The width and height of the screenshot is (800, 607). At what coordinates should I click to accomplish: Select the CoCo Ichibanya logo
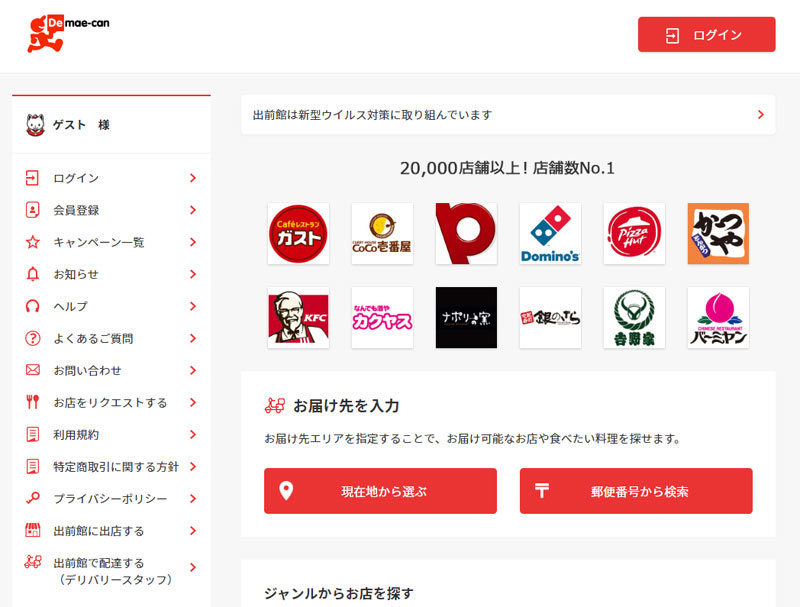click(x=382, y=234)
